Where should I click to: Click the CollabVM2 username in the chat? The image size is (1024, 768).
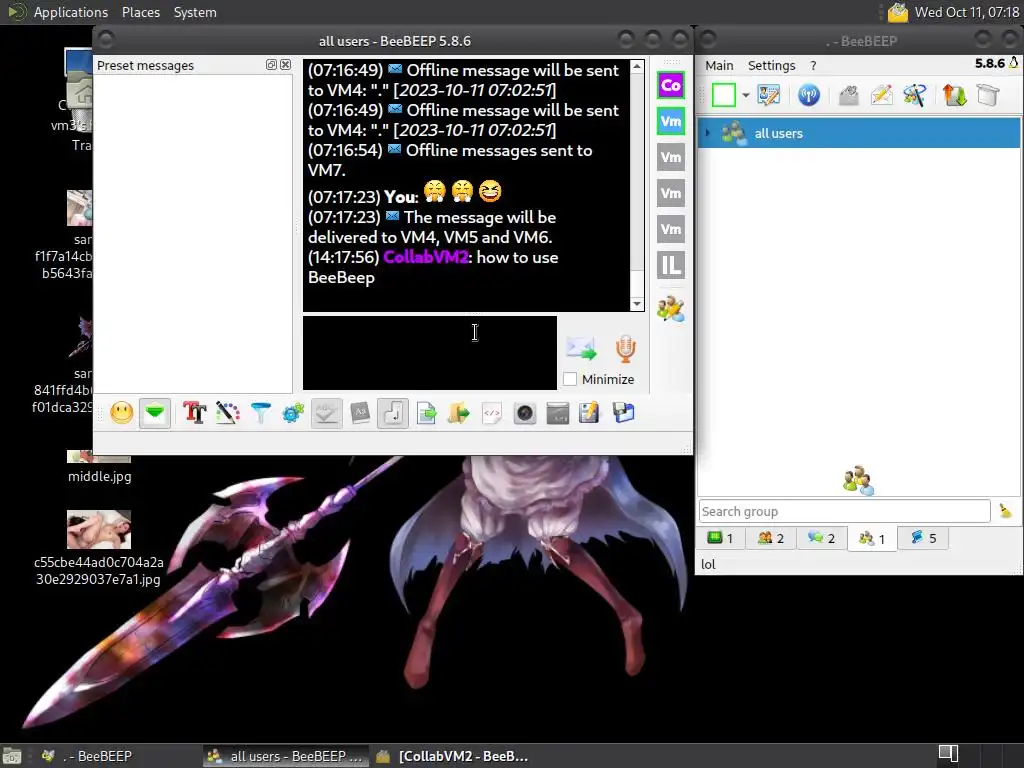(426, 257)
